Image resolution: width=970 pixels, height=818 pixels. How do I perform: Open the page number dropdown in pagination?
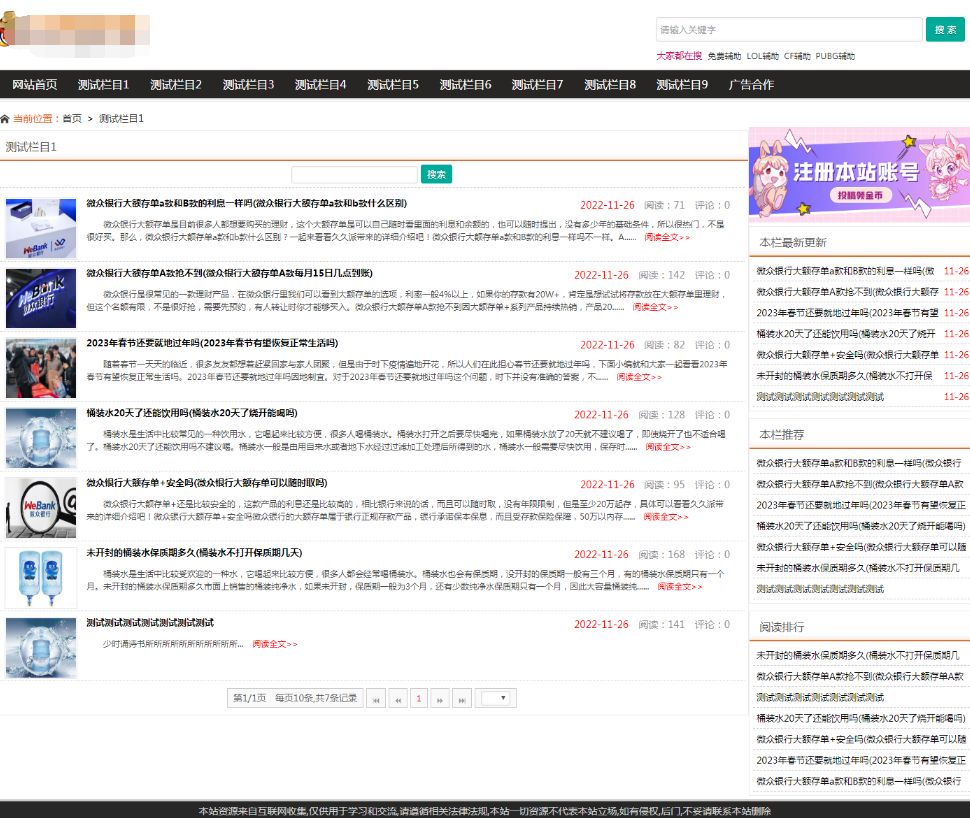pos(497,698)
